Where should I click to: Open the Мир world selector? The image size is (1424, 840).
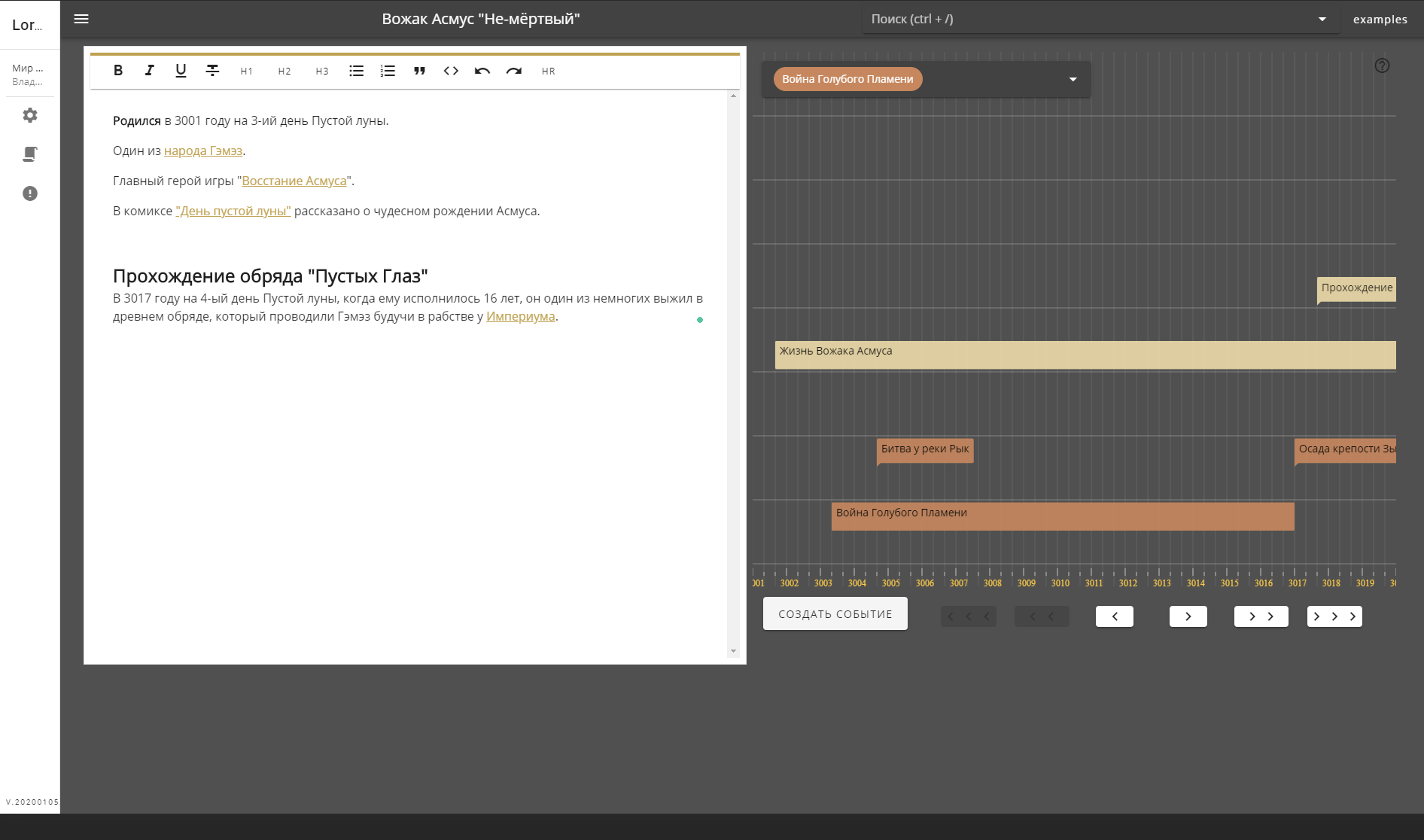click(28, 74)
